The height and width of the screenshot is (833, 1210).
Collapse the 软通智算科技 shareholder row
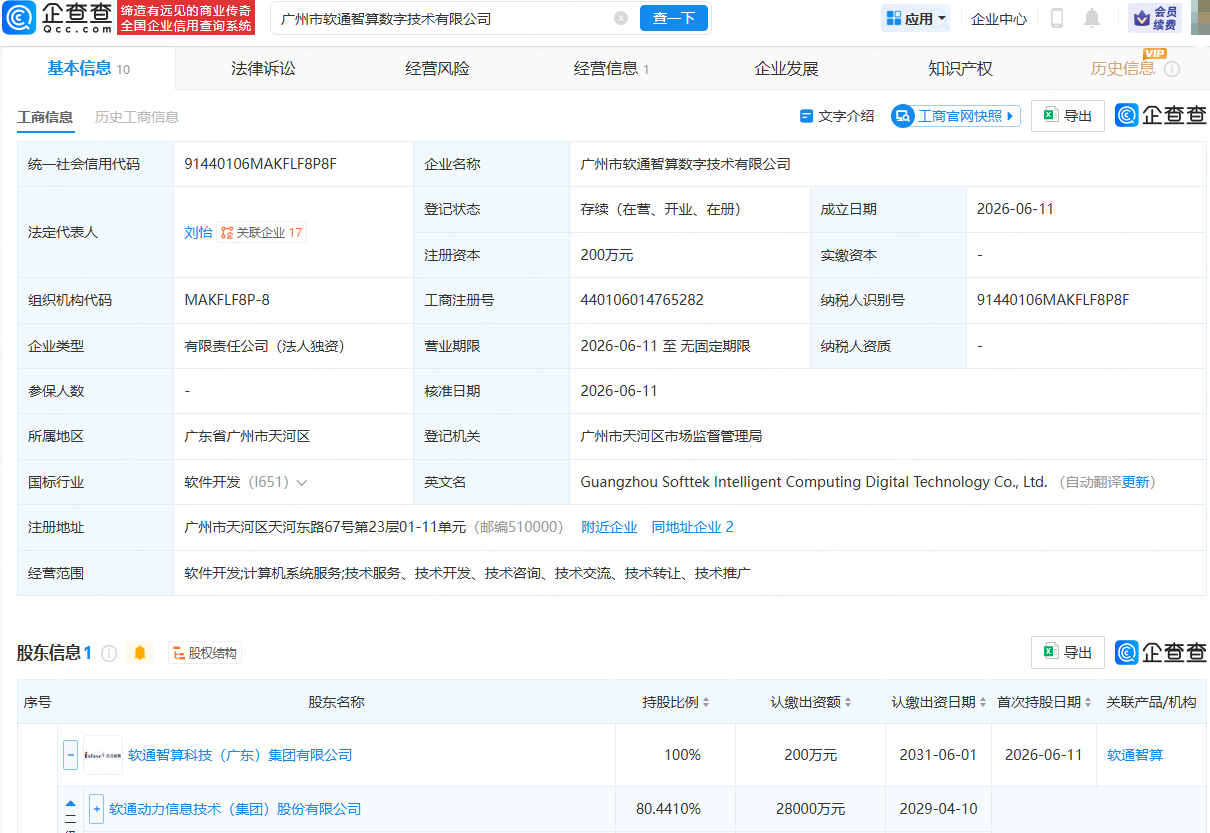[70, 755]
